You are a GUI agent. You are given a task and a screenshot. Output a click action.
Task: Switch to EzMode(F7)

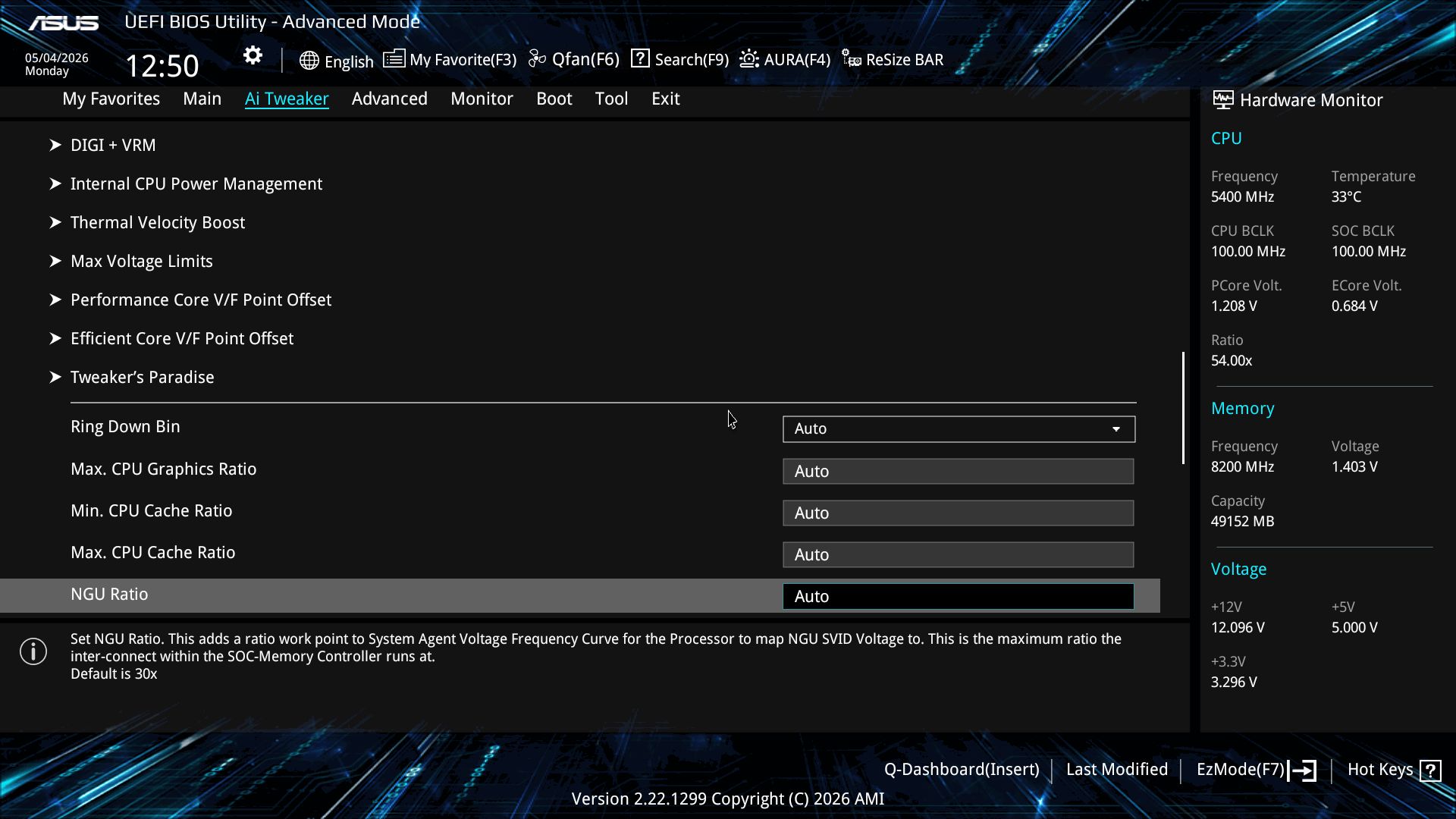click(x=1241, y=769)
